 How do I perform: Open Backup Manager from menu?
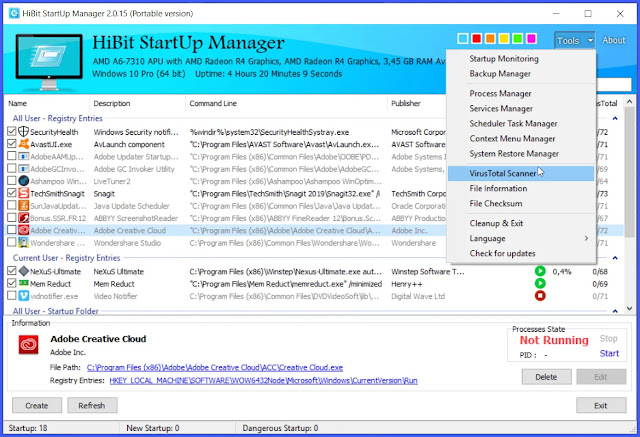click(x=521, y=74)
